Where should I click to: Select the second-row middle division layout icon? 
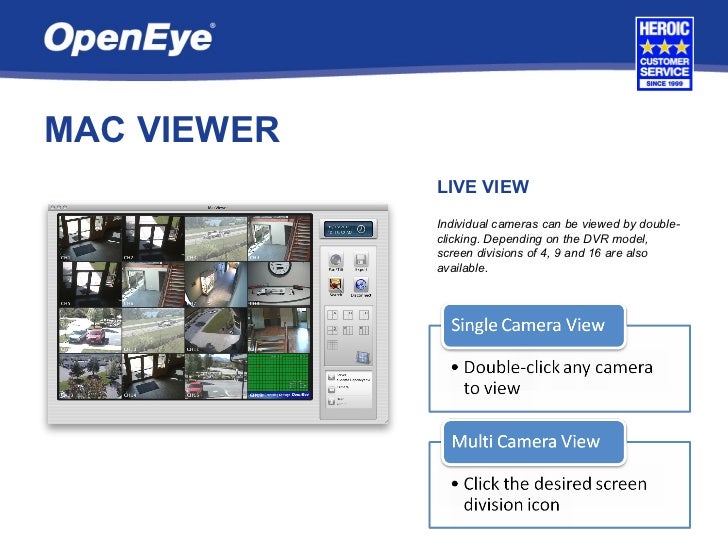(x=348, y=330)
